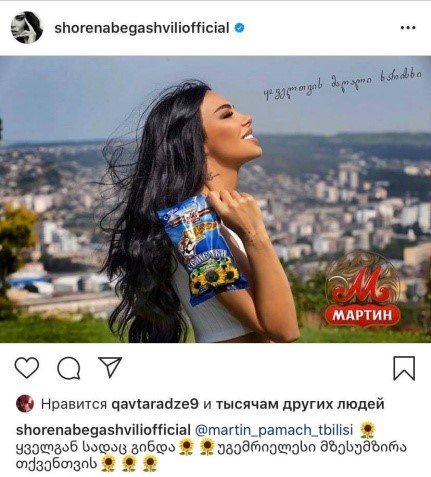Open shorenabegashviliofficial from the header username
Image resolution: width=431 pixels, height=477 pixels.
[x=142, y=28]
